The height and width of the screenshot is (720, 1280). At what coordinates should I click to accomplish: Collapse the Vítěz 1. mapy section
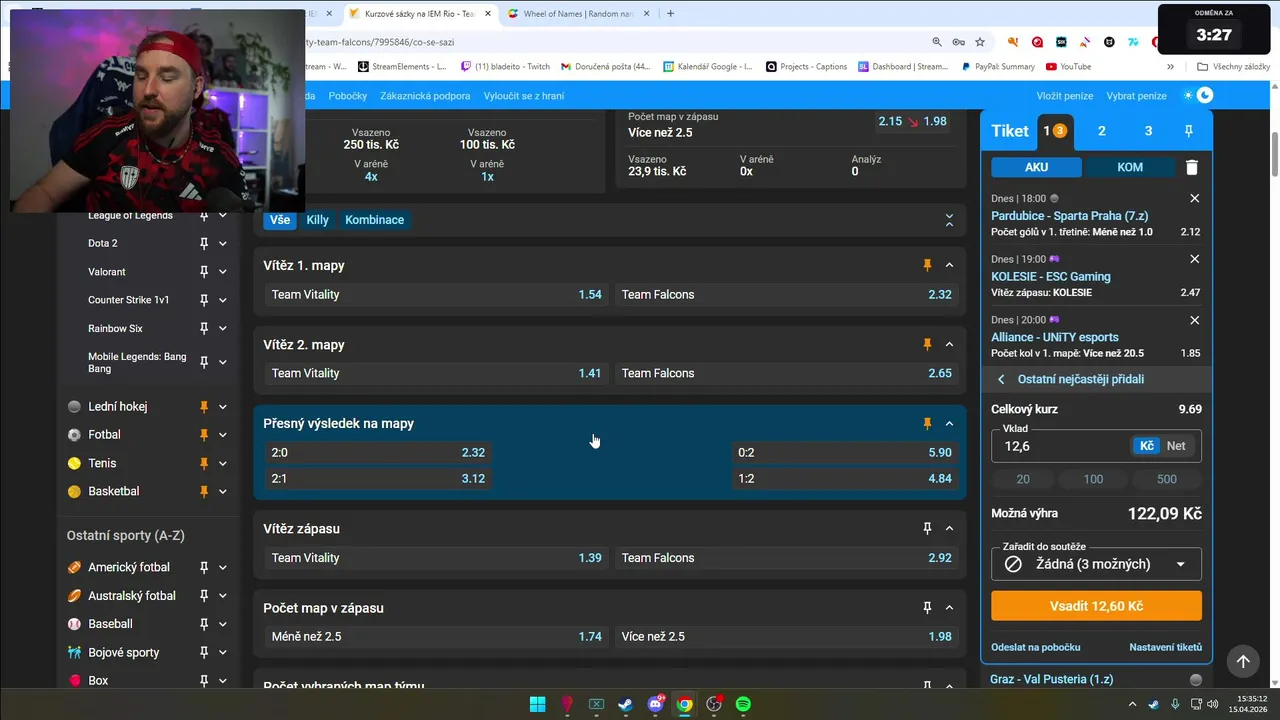point(949,265)
